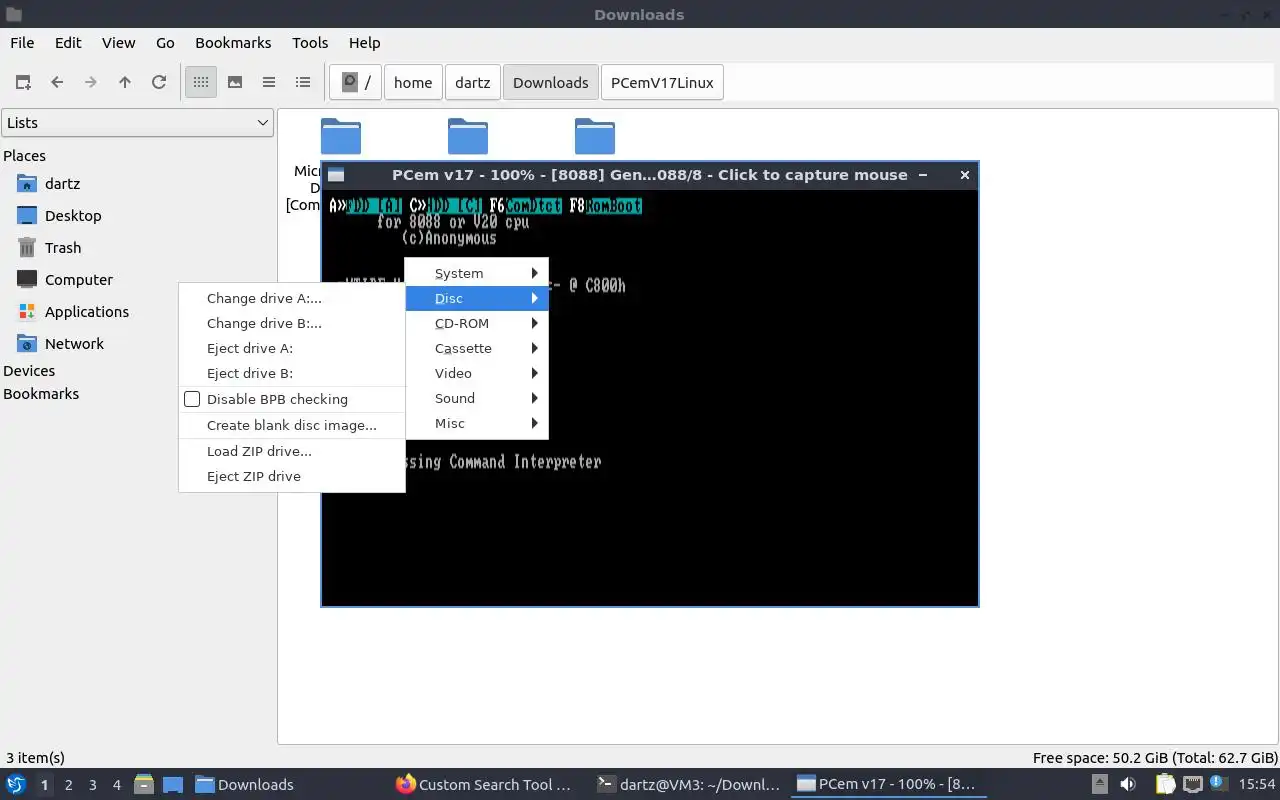This screenshot has width=1280, height=800.
Task: Navigate to dartz path segment
Action: pyautogui.click(x=473, y=82)
